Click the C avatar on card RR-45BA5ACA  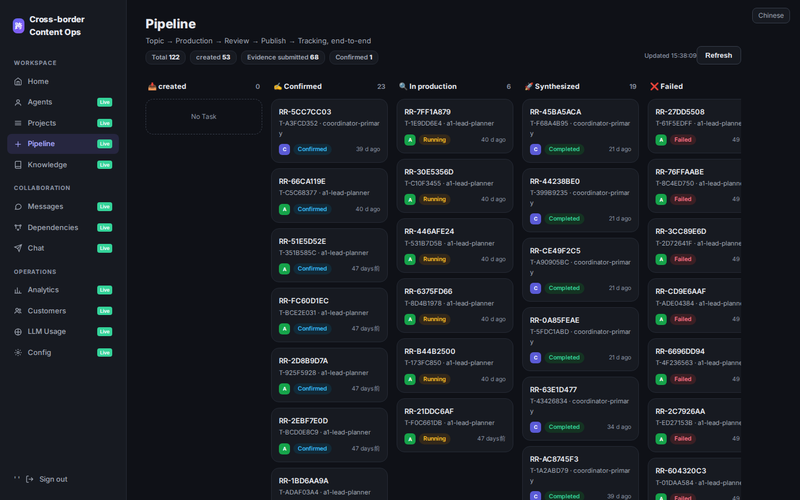[535, 149]
